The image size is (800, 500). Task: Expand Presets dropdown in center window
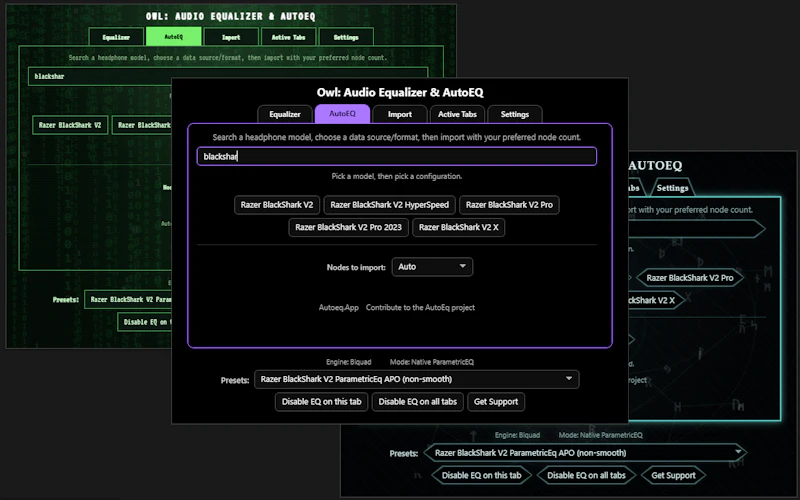point(416,379)
